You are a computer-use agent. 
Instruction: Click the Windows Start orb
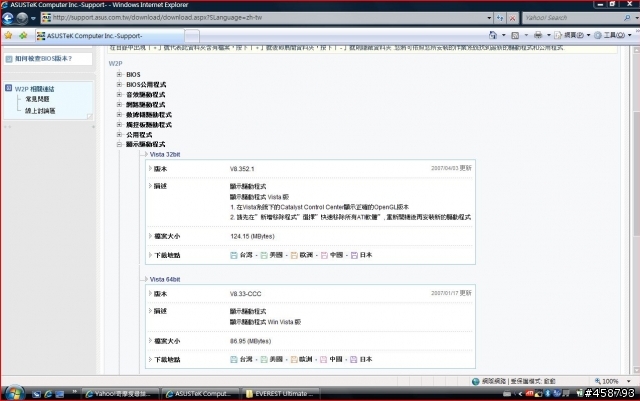click(14, 393)
